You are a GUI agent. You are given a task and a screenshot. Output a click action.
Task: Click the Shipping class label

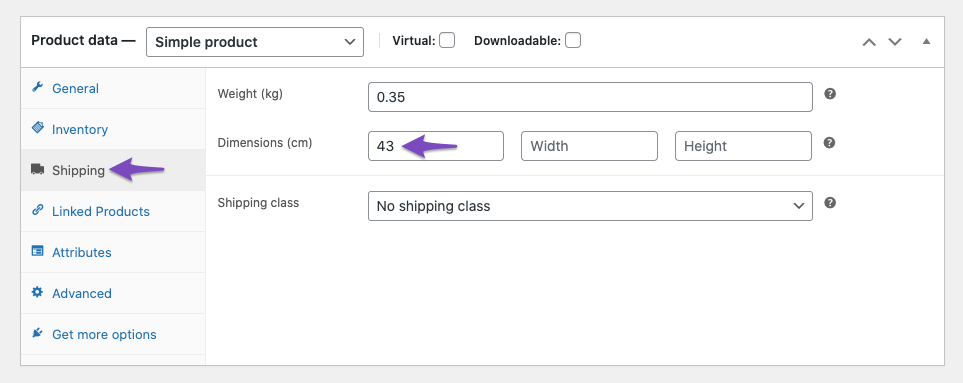258,203
